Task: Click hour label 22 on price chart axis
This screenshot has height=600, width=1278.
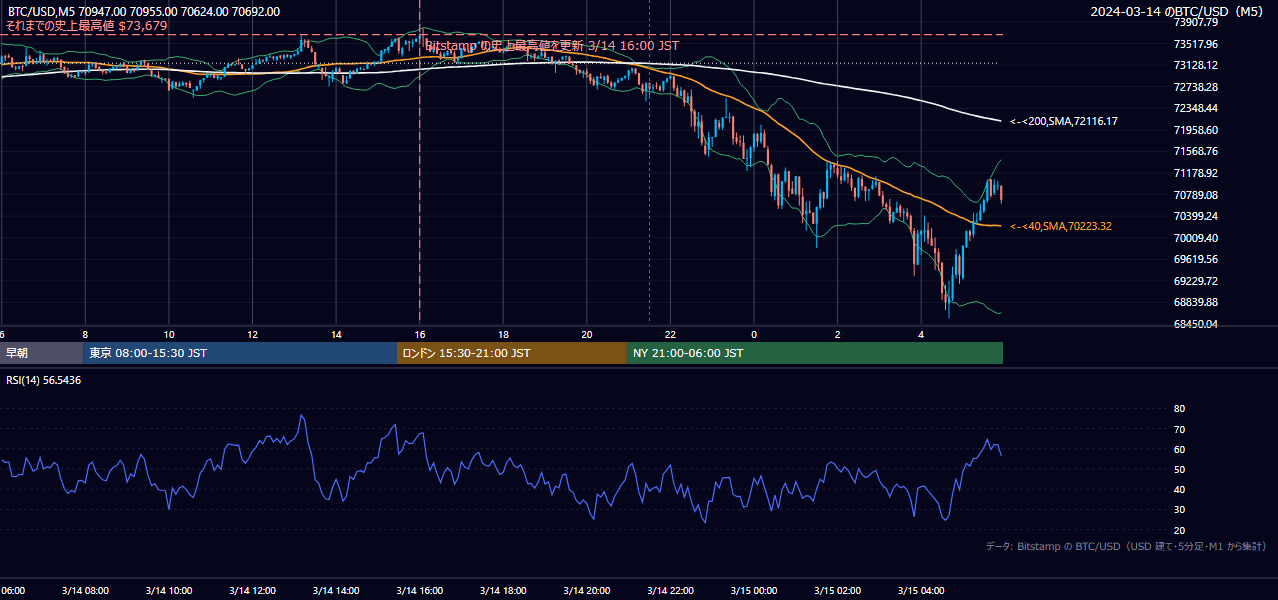Action: pyautogui.click(x=670, y=335)
